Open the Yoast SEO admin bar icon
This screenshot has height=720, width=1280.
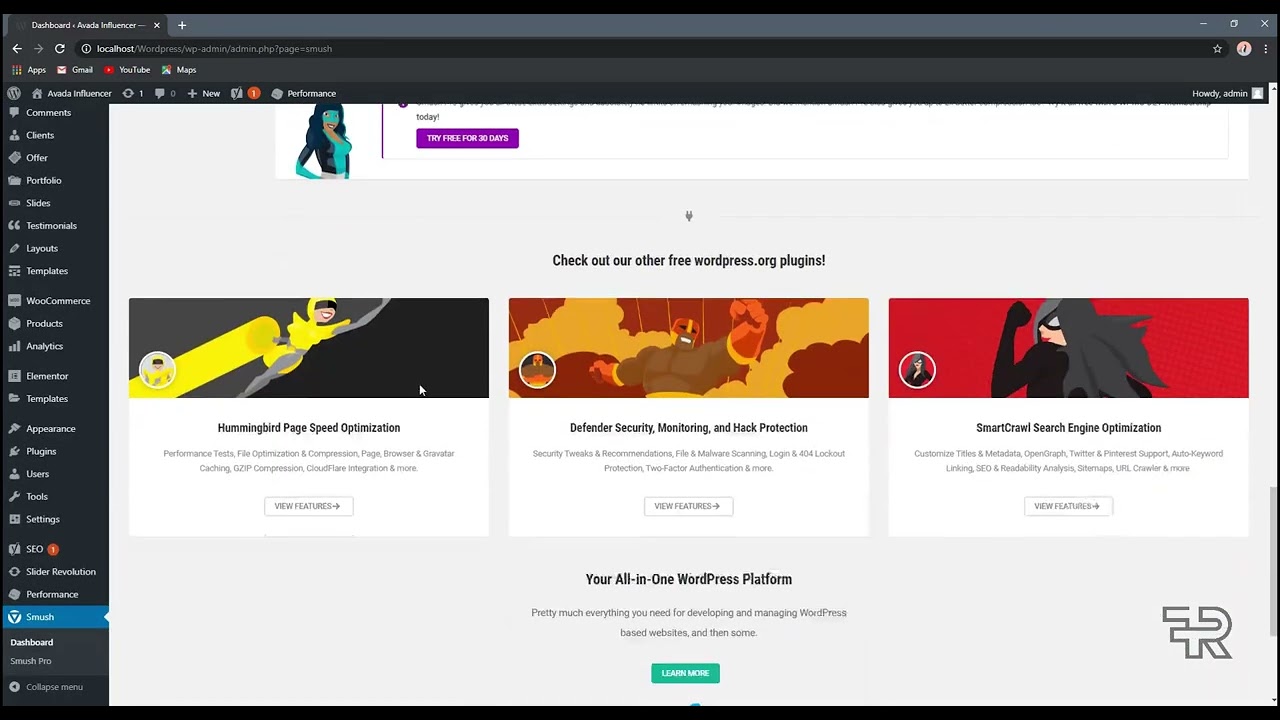(x=245, y=93)
